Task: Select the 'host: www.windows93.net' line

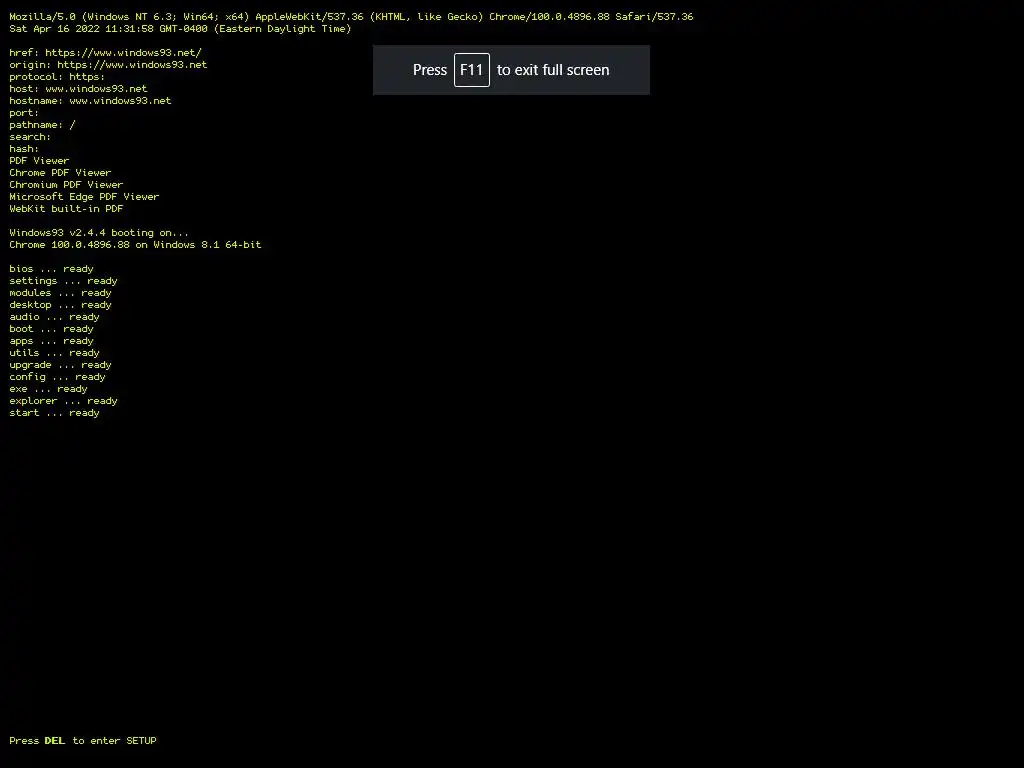Action: point(78,89)
